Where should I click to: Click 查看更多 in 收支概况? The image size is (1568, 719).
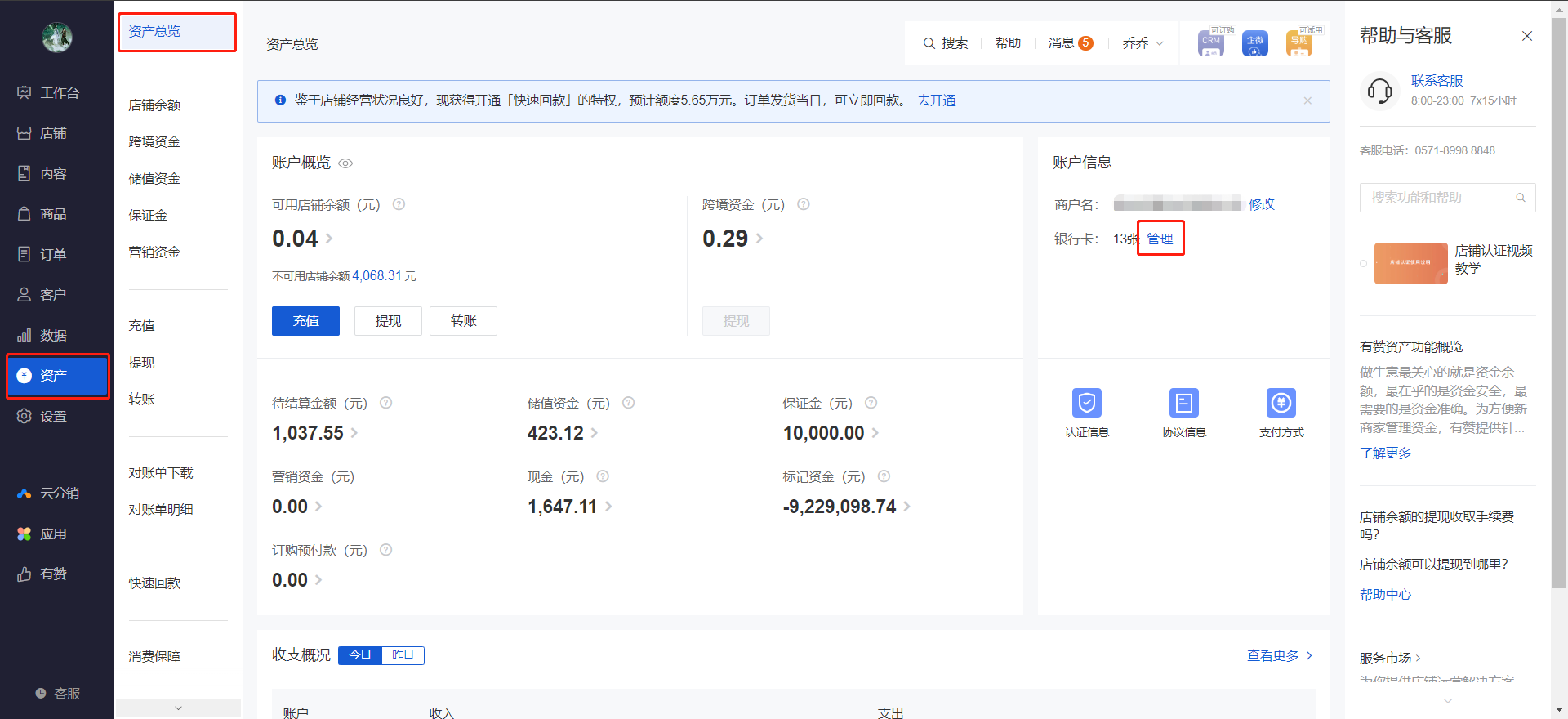point(1279,655)
